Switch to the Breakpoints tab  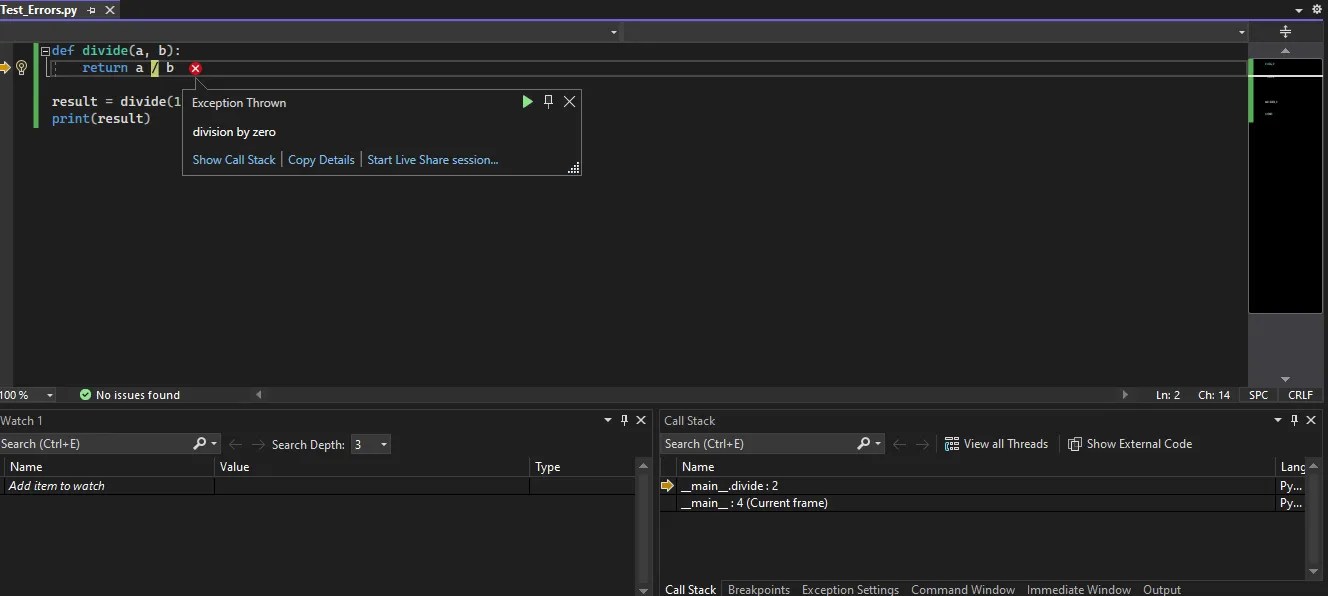tap(758, 589)
